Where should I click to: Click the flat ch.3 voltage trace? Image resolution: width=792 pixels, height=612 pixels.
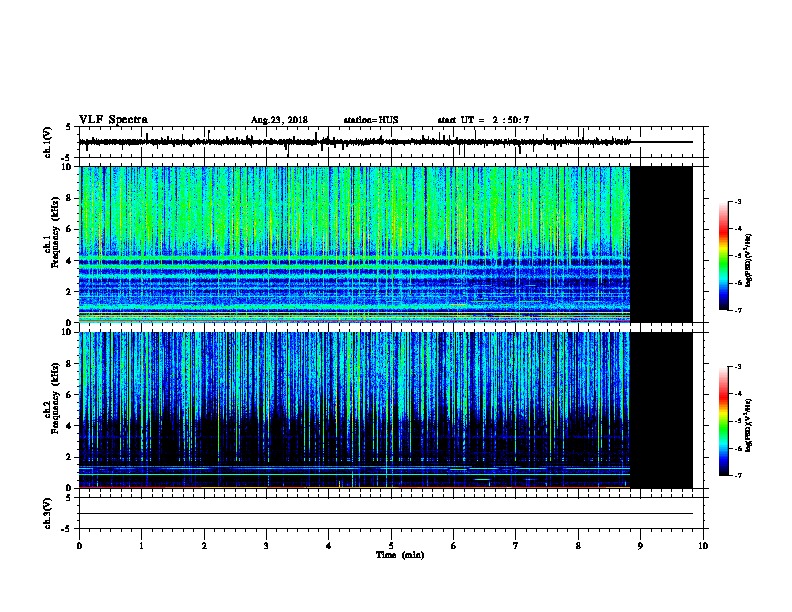pyautogui.click(x=386, y=514)
